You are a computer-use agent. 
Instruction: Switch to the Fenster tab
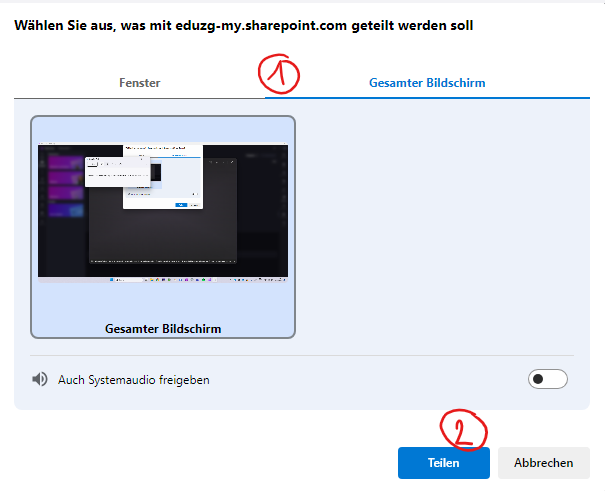click(140, 83)
